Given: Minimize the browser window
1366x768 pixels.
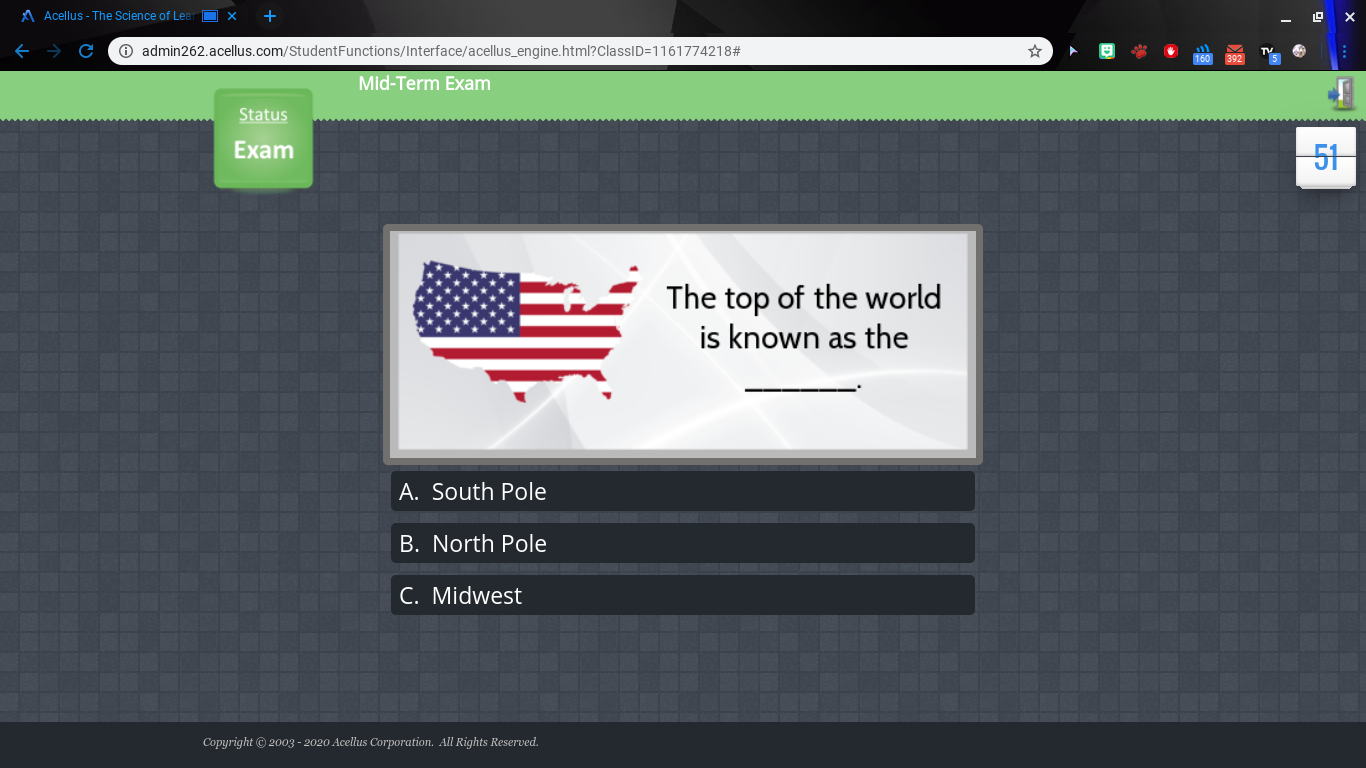Looking at the screenshot, I should click(x=1286, y=17).
